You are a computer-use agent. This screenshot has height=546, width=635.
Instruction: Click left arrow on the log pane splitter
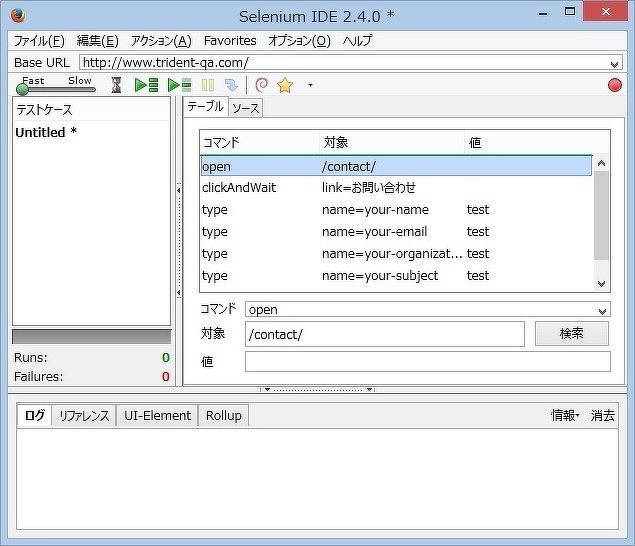[267, 389]
